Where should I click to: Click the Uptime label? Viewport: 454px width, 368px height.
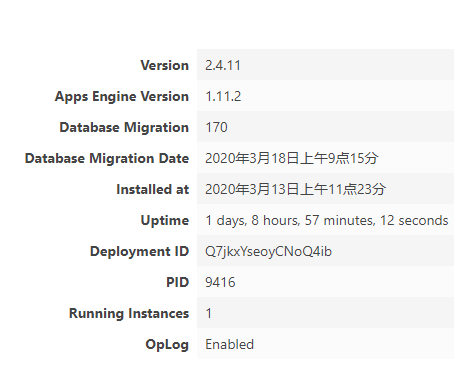pyautogui.click(x=165, y=220)
